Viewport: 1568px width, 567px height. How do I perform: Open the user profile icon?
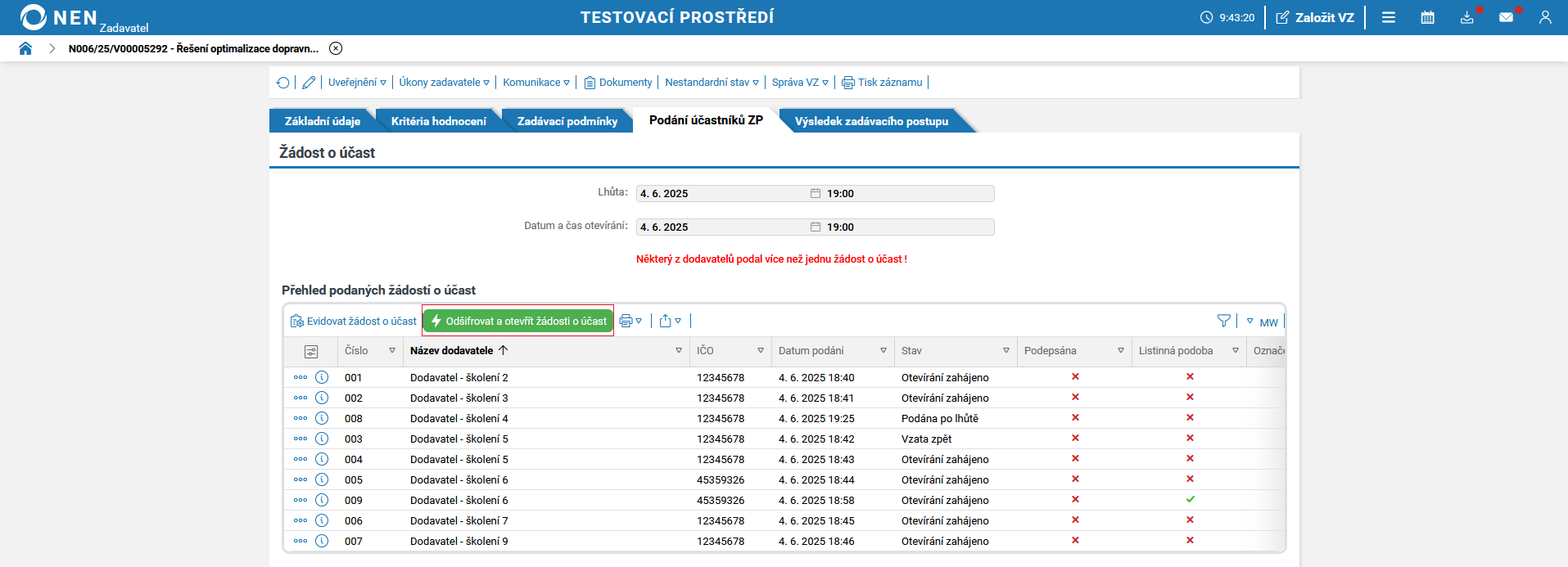[x=1545, y=17]
